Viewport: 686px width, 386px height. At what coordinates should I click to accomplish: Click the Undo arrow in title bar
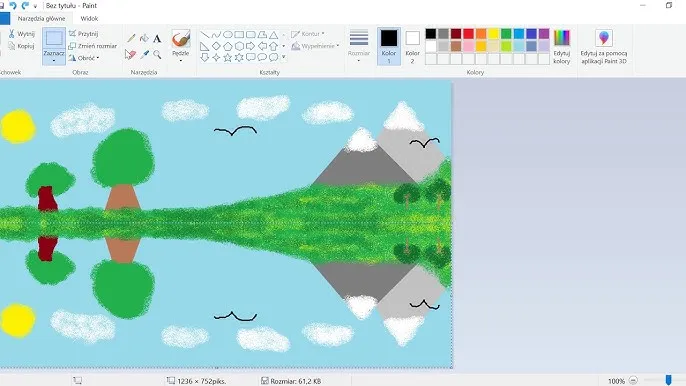click(x=13, y=5)
